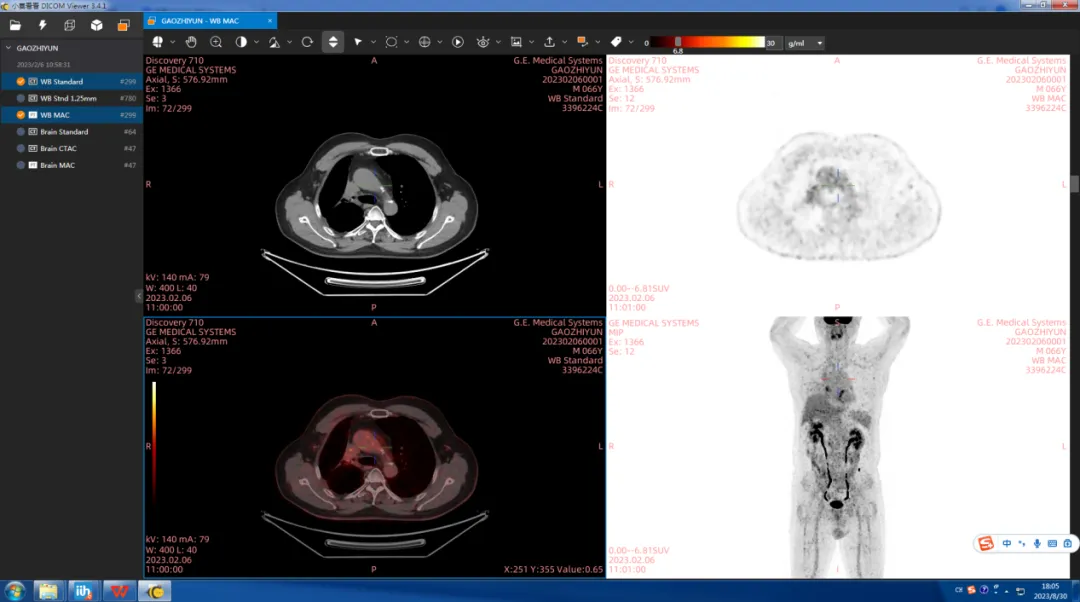Screen dimensions: 1080x602
Task: Choose the magnifier zoom tool
Action: coord(216,42)
